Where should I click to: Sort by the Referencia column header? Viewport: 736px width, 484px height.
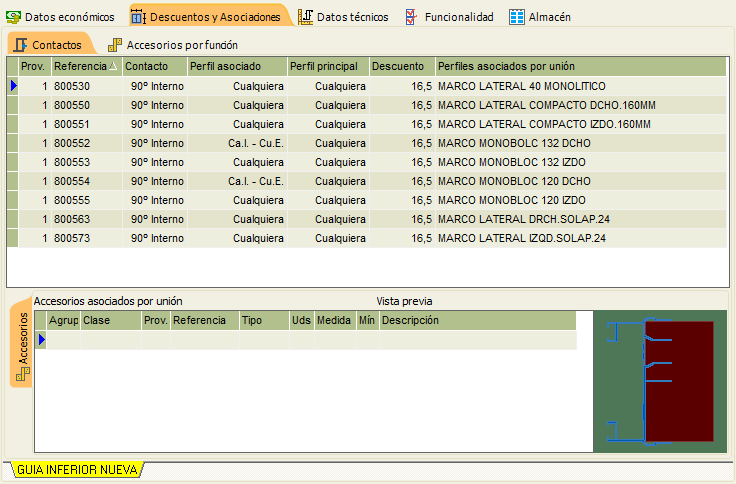[x=86, y=66]
